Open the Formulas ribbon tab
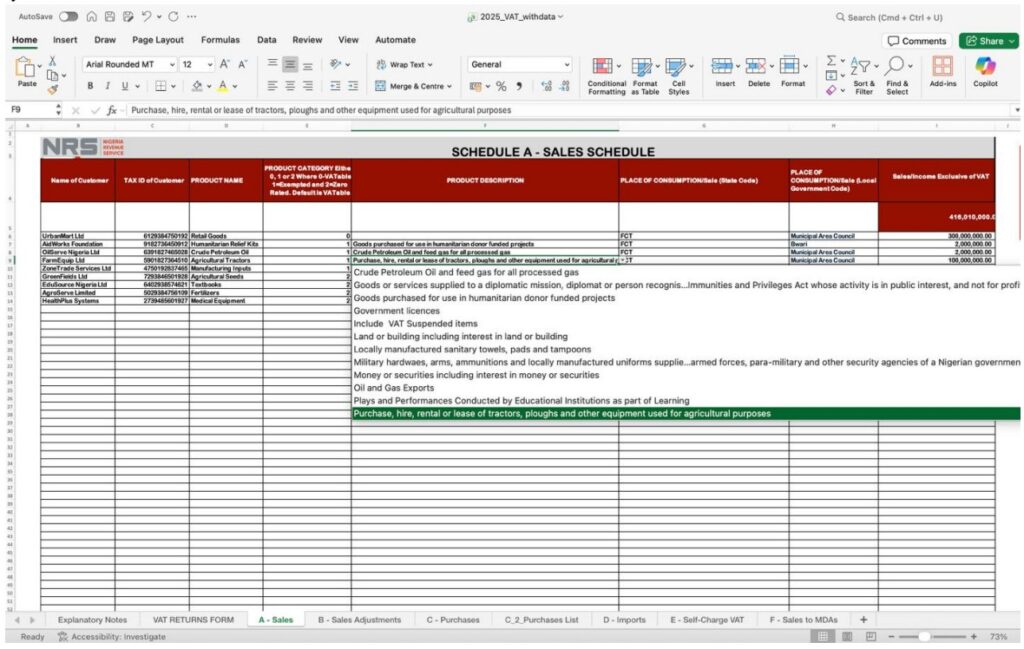Viewport: 1024px width, 649px height. [x=220, y=40]
